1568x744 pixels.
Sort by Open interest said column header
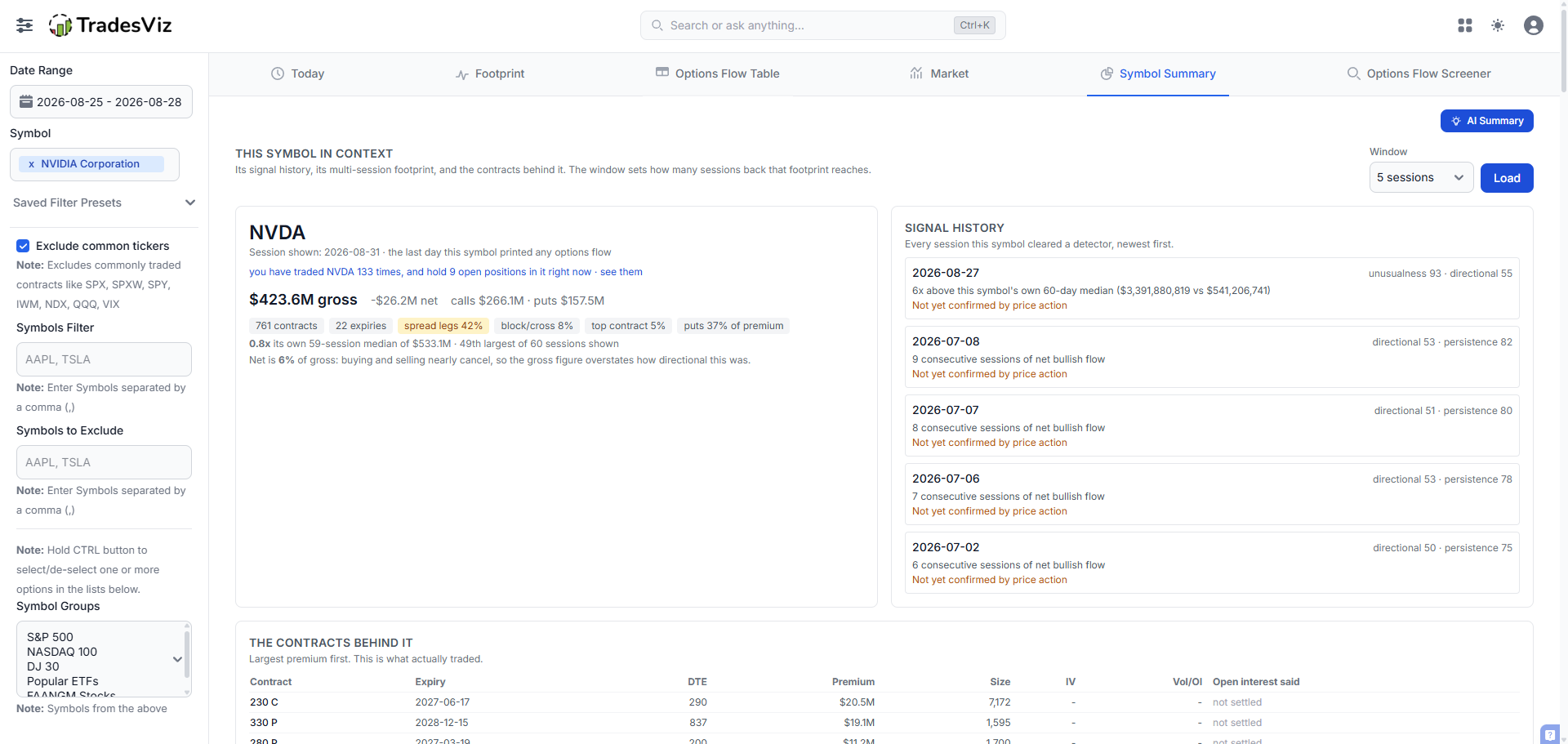pyautogui.click(x=1256, y=682)
